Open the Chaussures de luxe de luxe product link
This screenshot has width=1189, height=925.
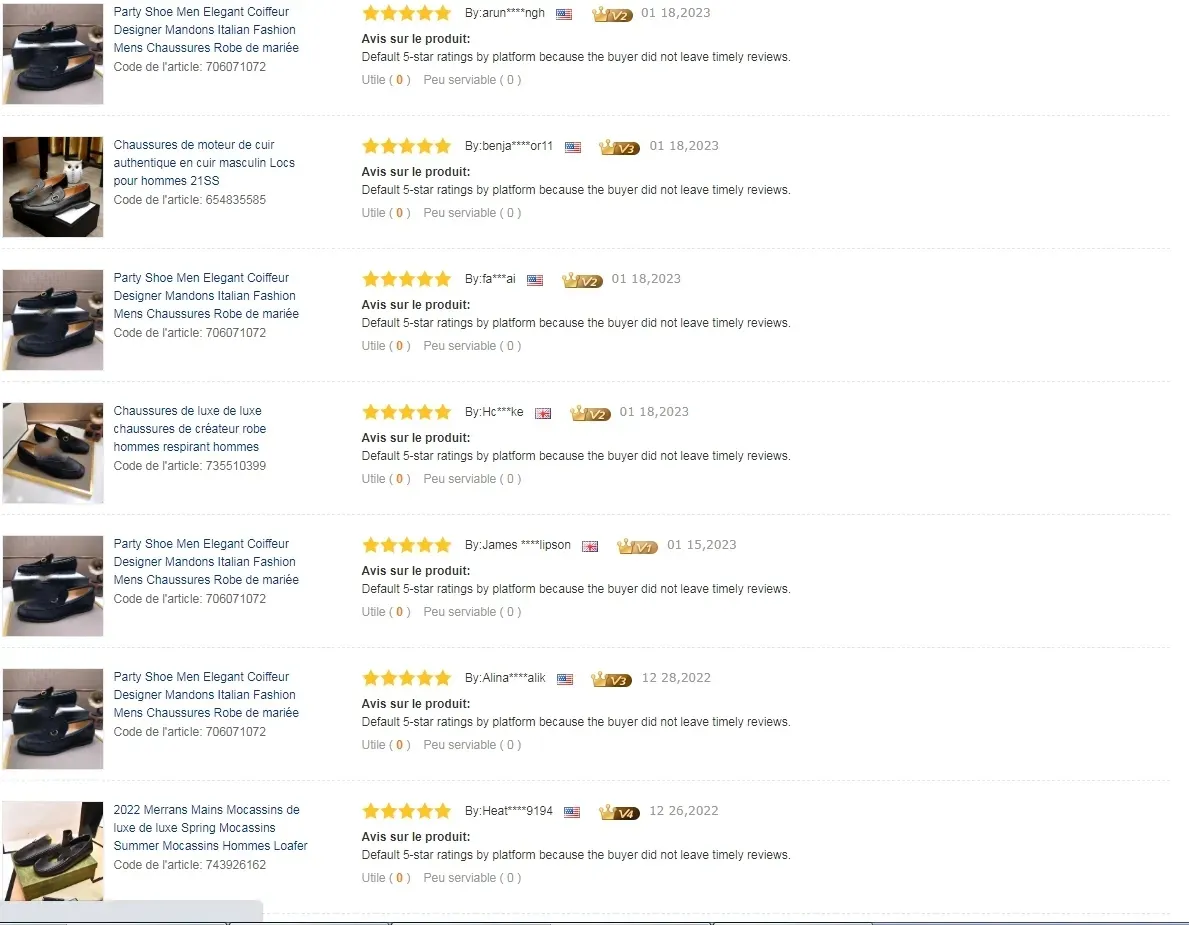click(190, 428)
